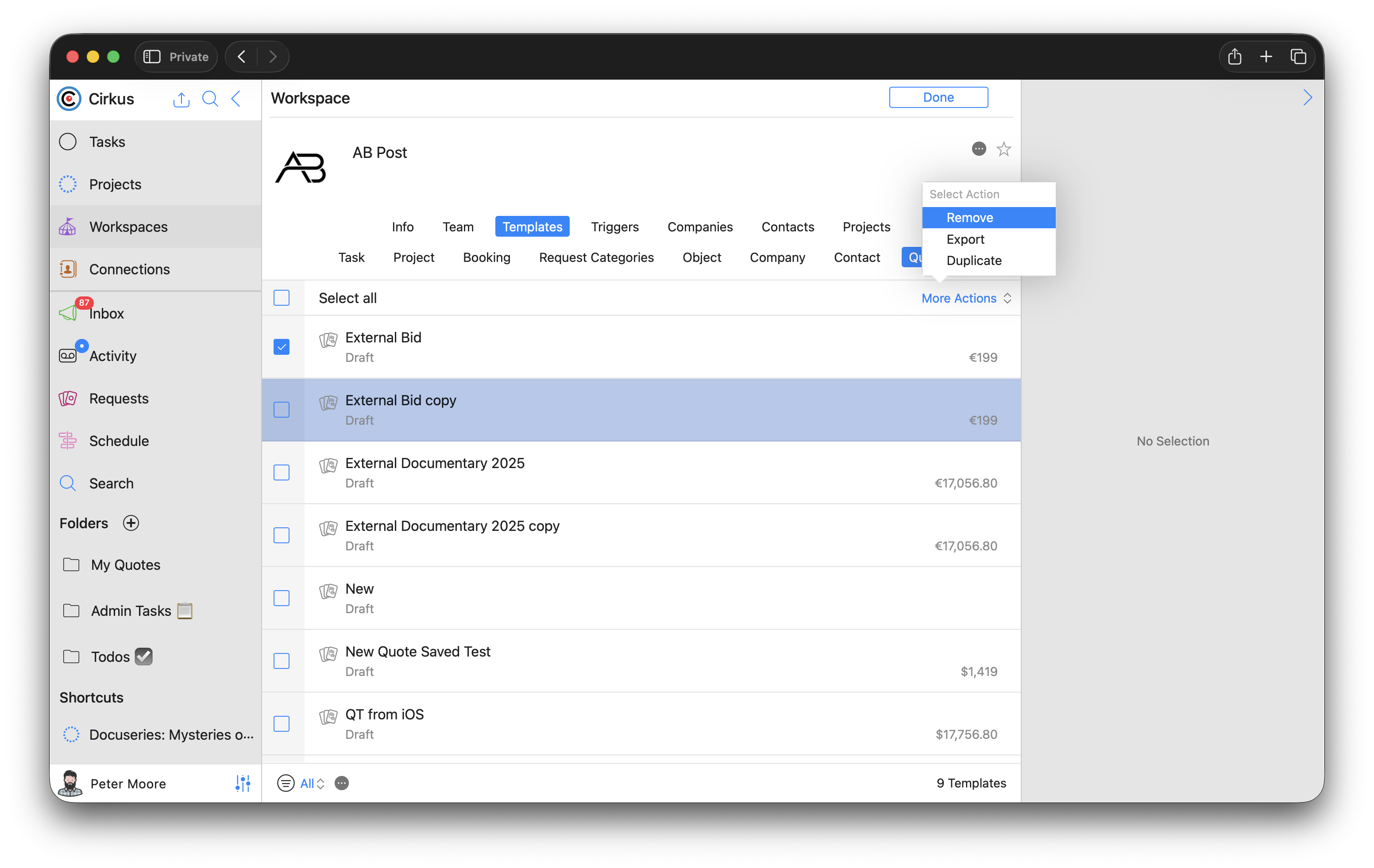Open the My Quotes folder
Screen dimensions: 1374x868
pyautogui.click(x=125, y=565)
